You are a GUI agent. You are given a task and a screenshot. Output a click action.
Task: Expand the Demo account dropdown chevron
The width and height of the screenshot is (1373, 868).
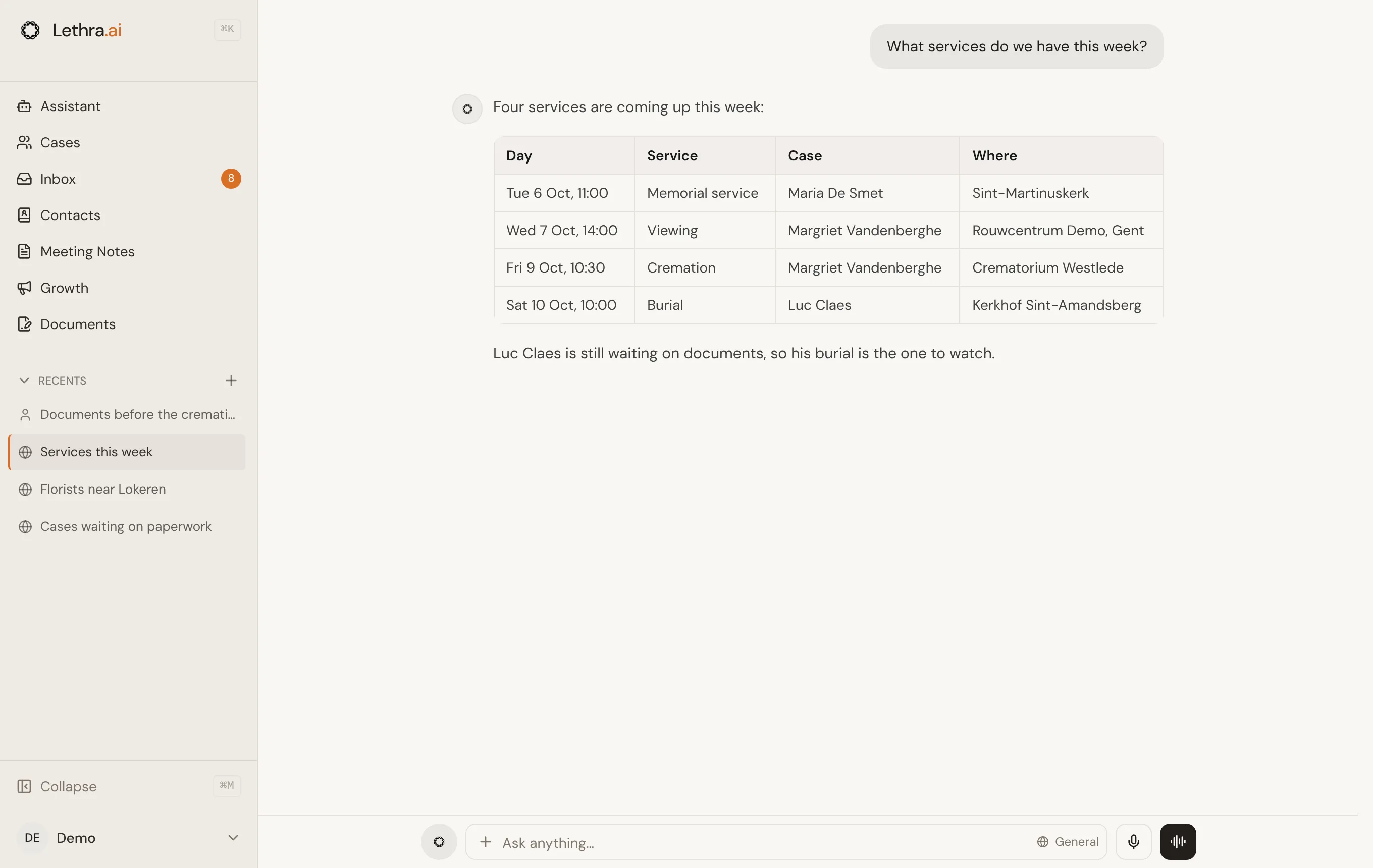(233, 837)
